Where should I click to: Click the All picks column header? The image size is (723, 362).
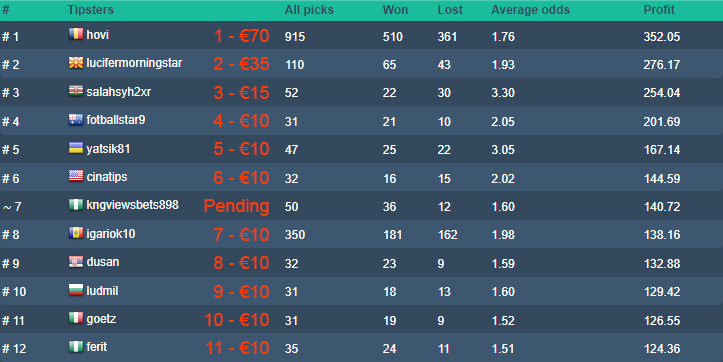pos(309,10)
